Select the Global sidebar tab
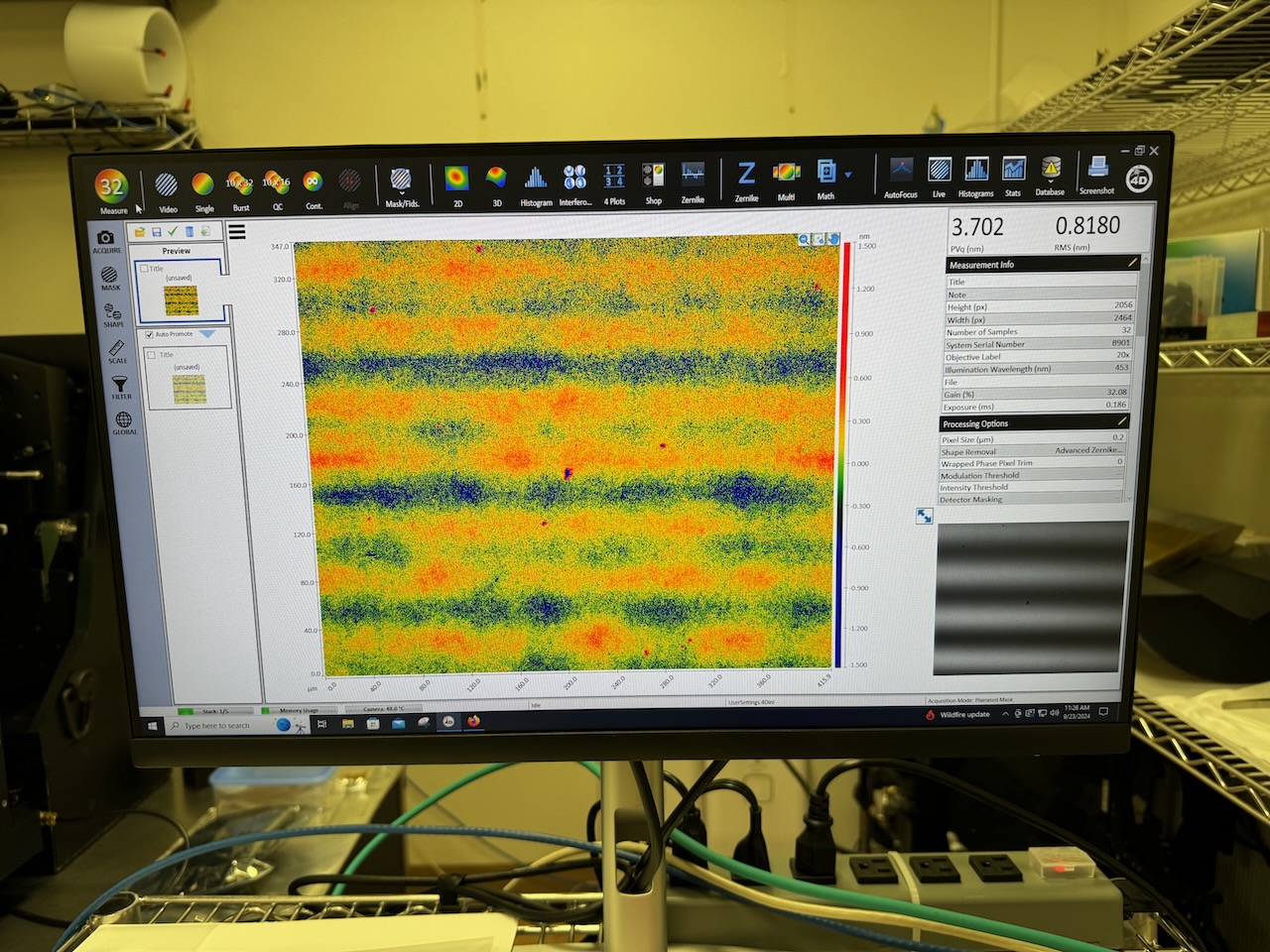Screen dimensions: 1270x952 point(124,423)
